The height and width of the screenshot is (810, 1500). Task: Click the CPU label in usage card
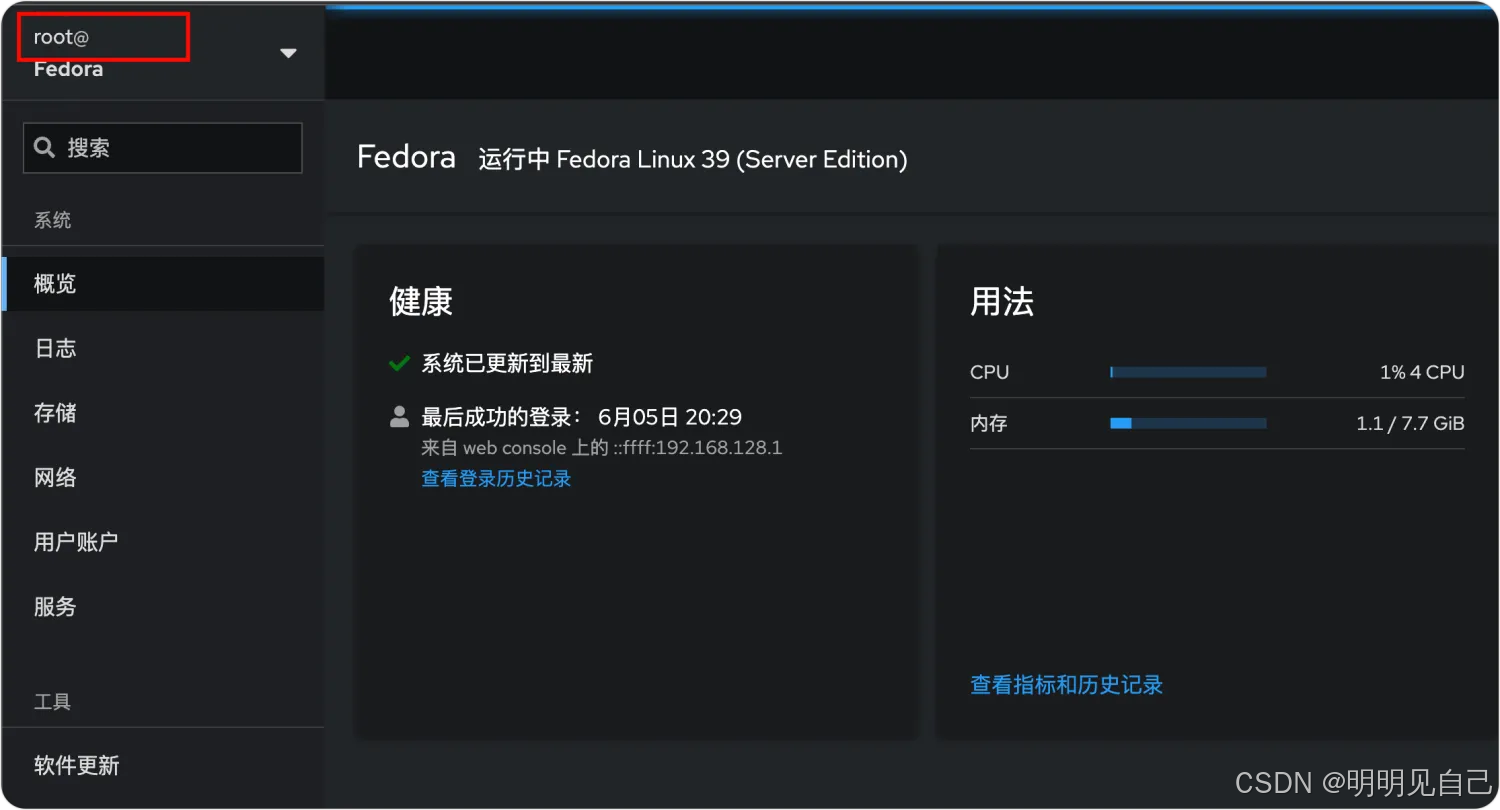click(x=990, y=372)
